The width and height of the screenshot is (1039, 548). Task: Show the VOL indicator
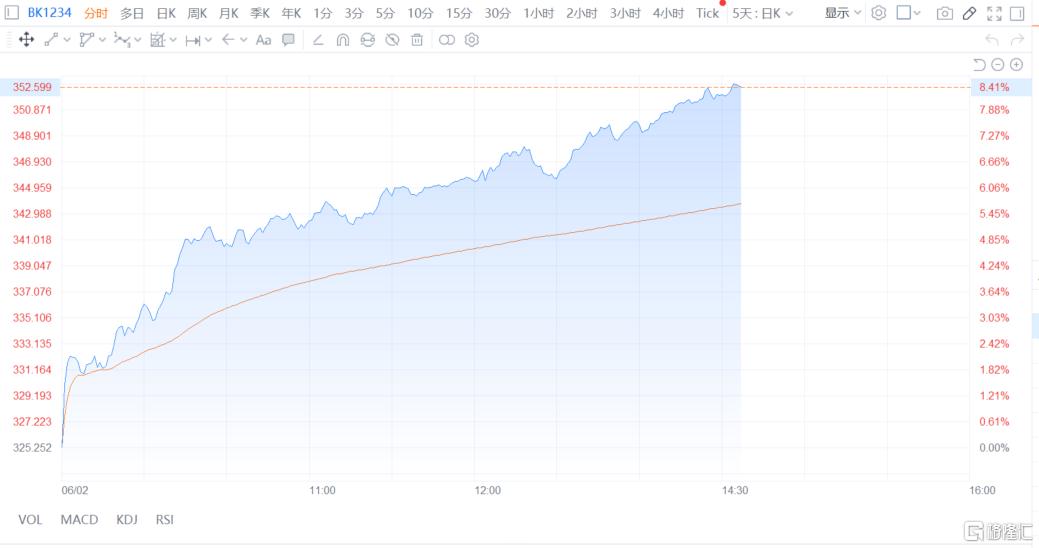click(30, 520)
